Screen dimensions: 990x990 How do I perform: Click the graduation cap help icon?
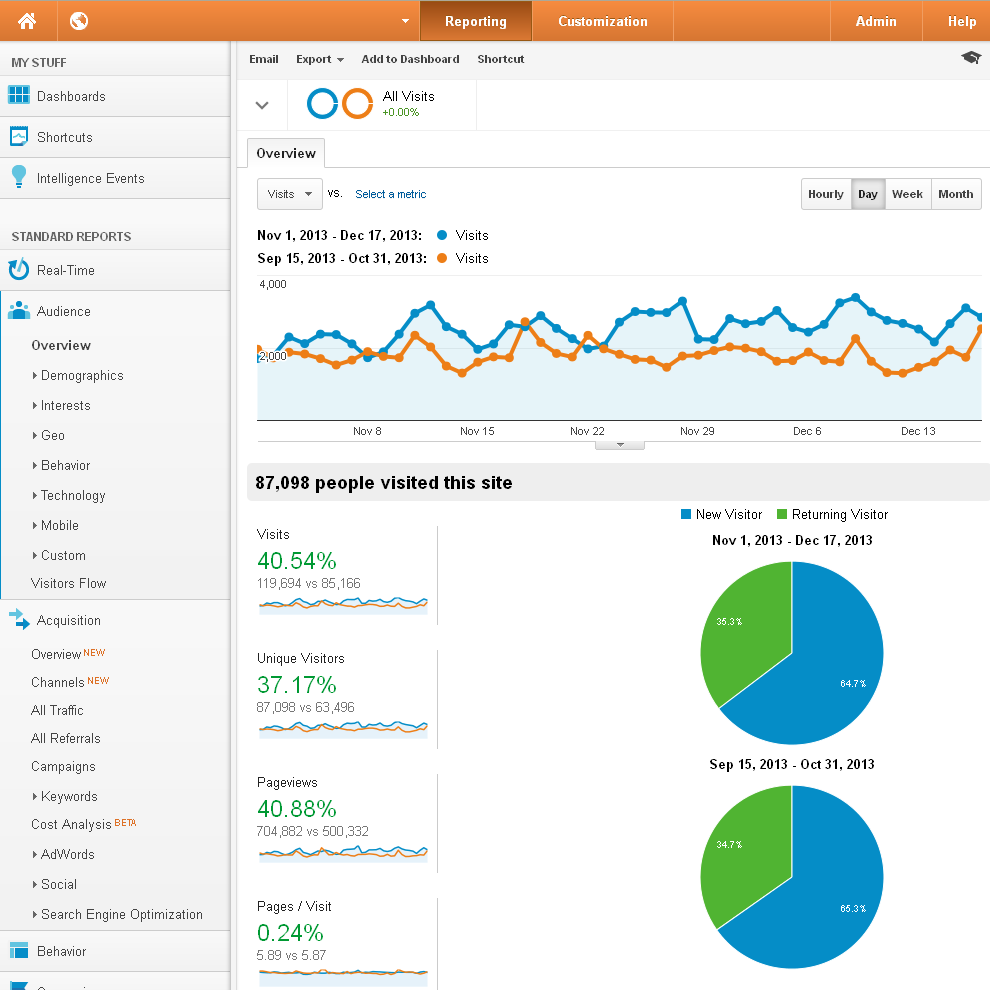[x=970, y=59]
